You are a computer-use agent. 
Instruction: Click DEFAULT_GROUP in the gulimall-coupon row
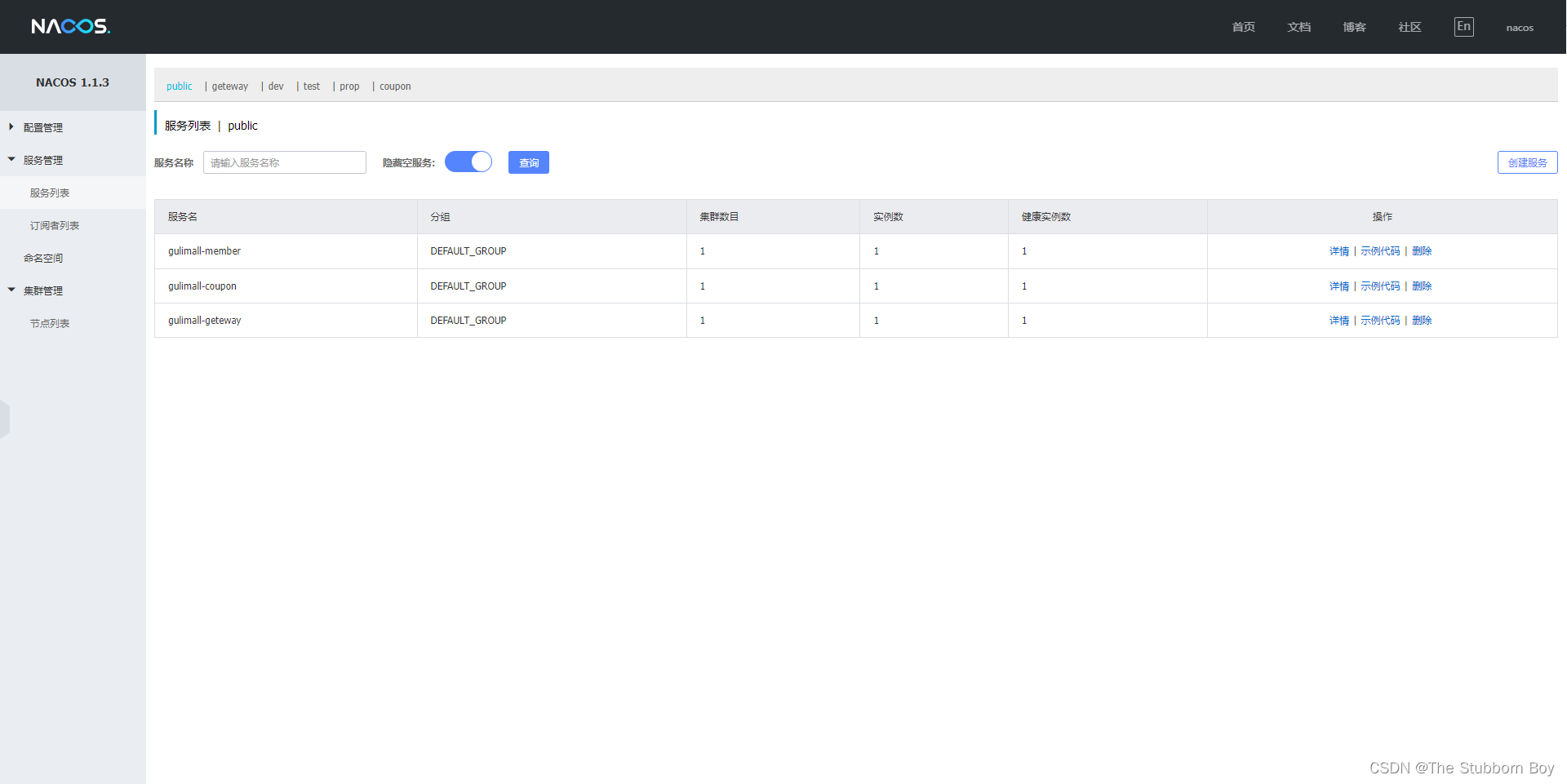468,286
